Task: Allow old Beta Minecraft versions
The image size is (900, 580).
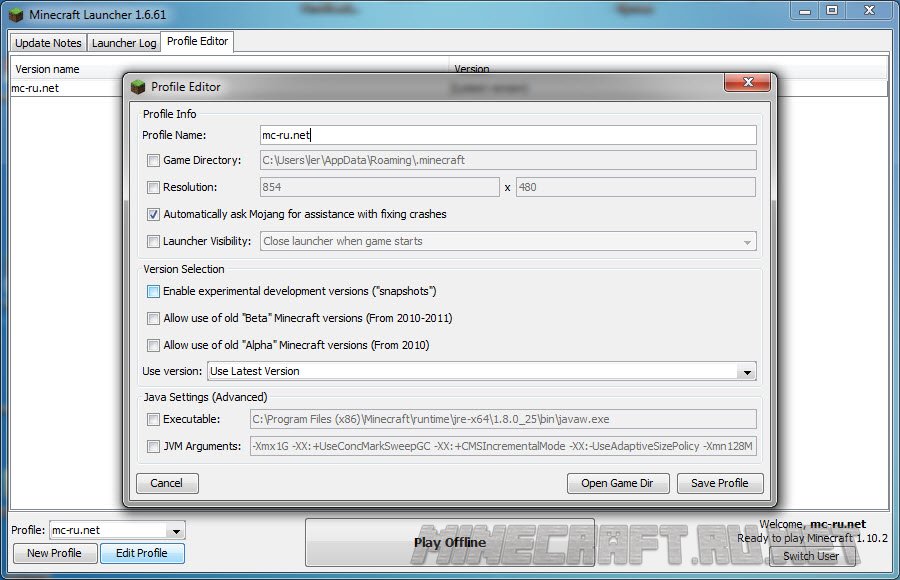Action: coord(153,319)
